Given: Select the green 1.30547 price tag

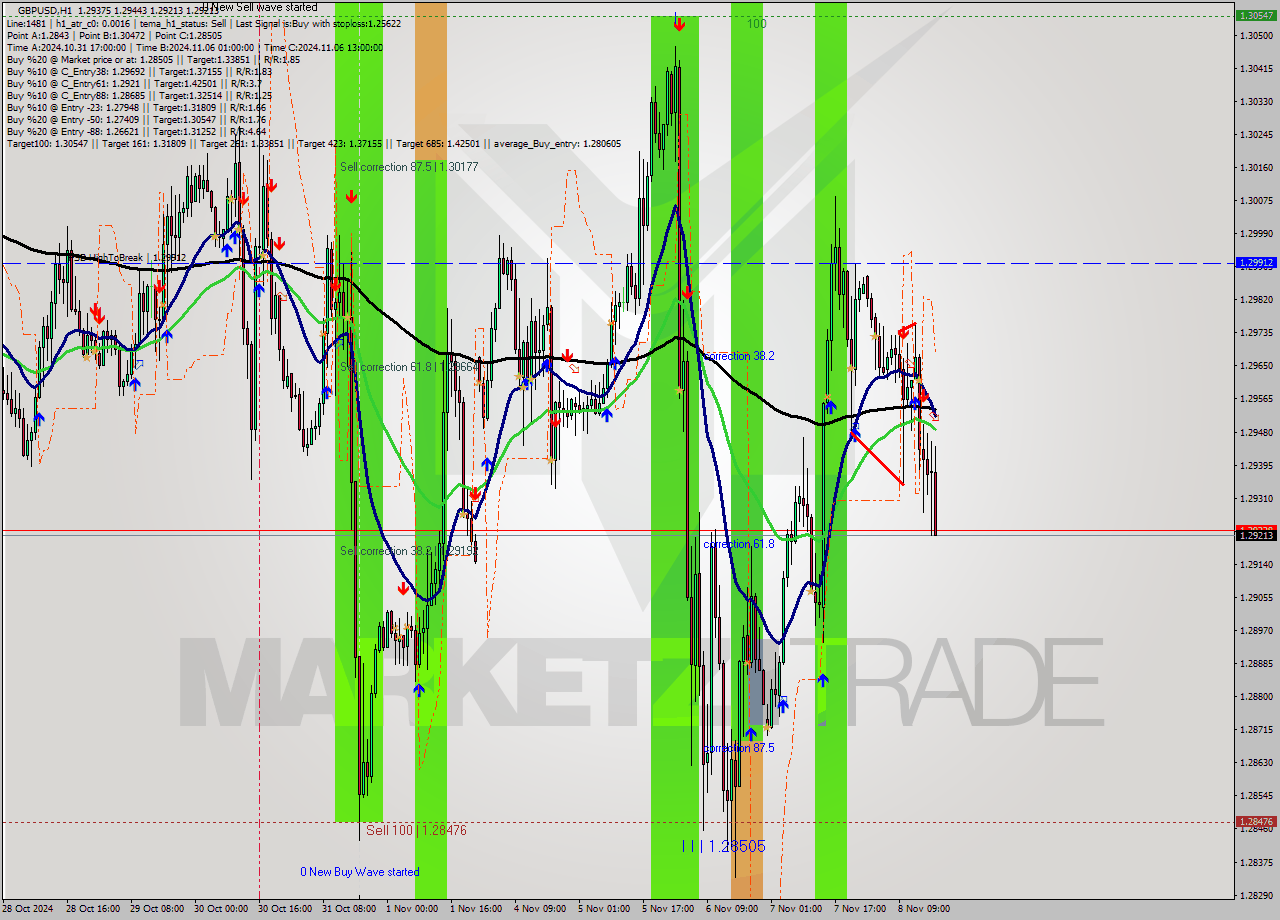Looking at the screenshot, I should coord(1256,16).
